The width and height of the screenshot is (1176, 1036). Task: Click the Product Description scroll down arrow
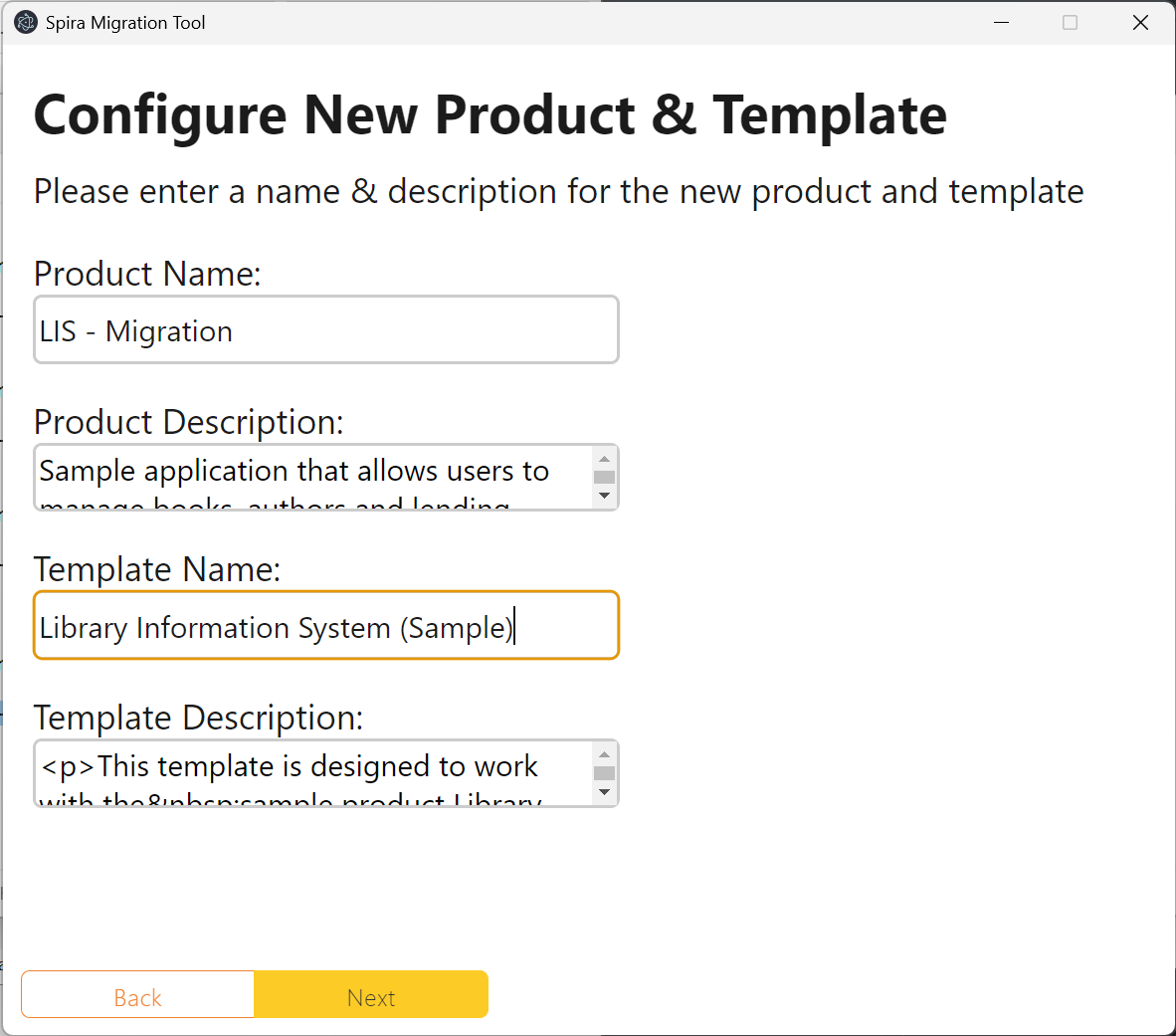(x=605, y=496)
